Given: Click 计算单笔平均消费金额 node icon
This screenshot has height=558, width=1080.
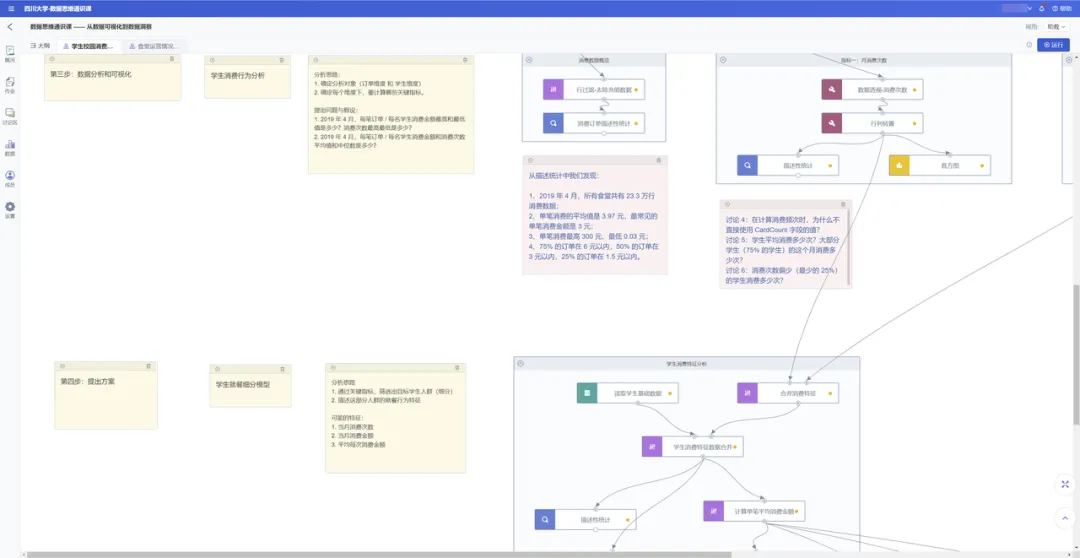Looking at the screenshot, I should click(714, 511).
